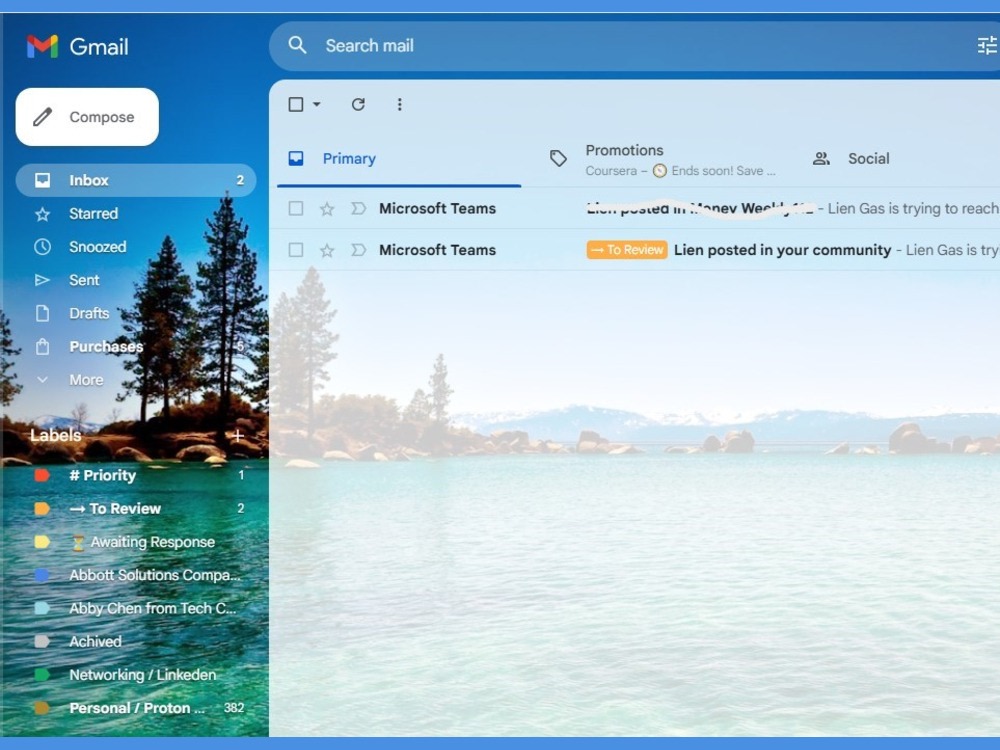Click the orange To Review label color tag
The image size is (1000, 750).
(42, 508)
